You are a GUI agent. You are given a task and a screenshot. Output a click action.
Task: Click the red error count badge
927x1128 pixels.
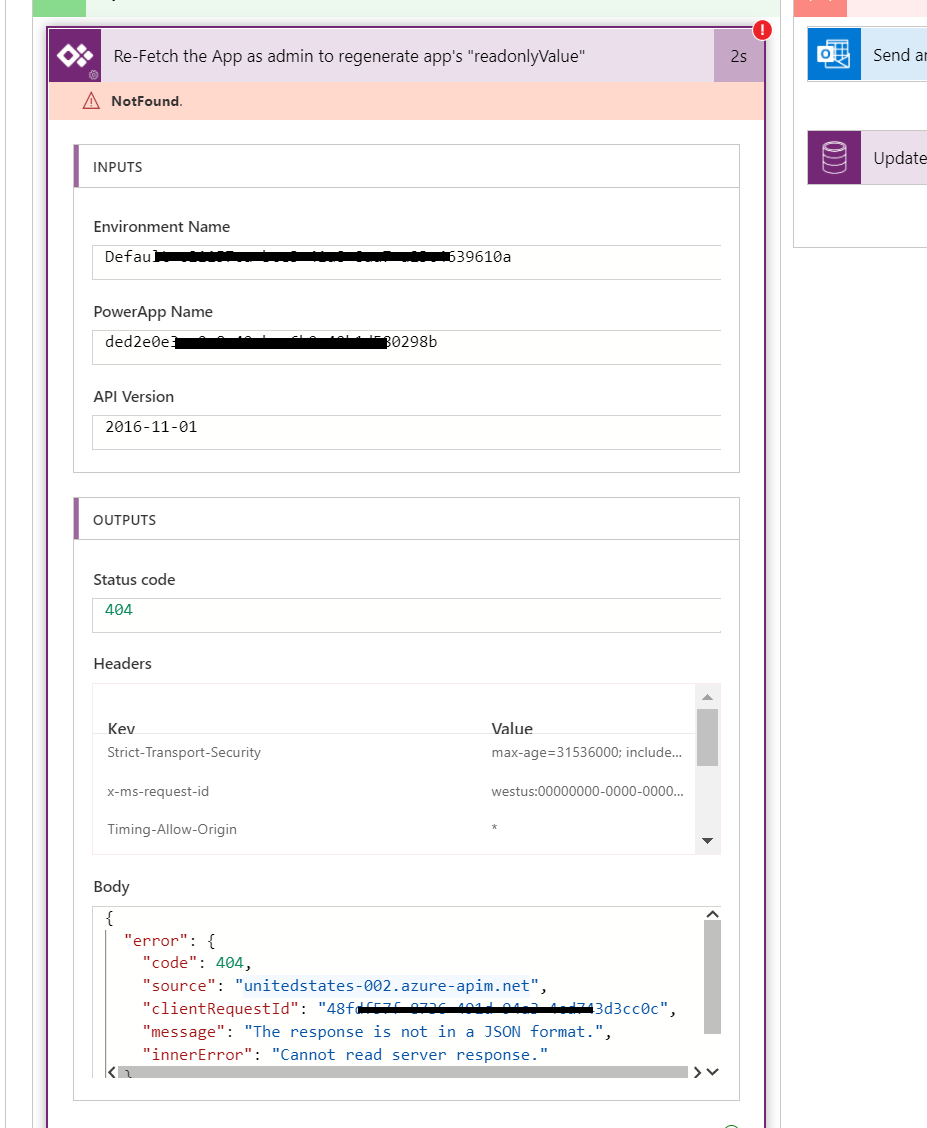tap(761, 30)
